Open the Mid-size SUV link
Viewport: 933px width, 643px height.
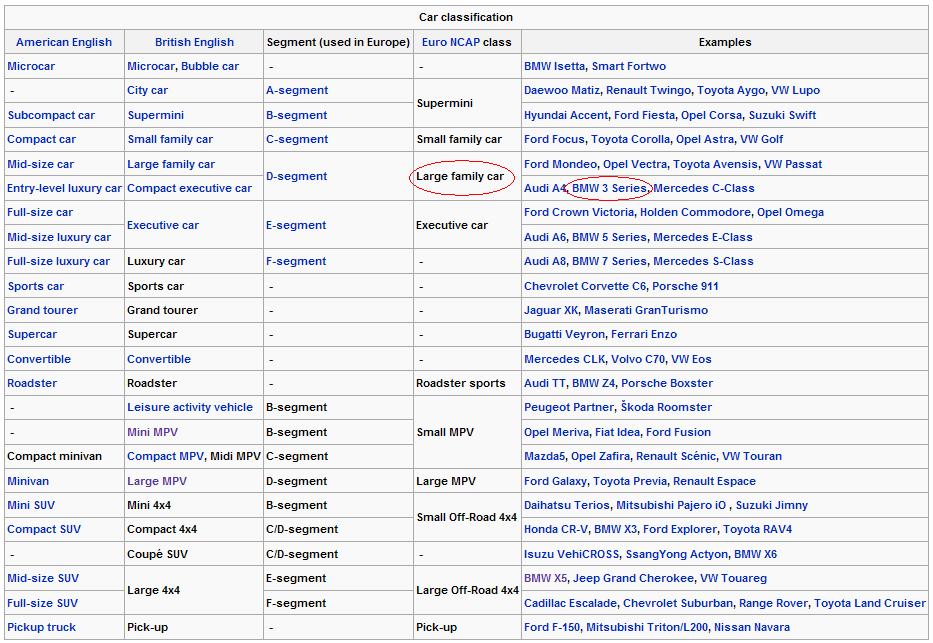coord(43,578)
